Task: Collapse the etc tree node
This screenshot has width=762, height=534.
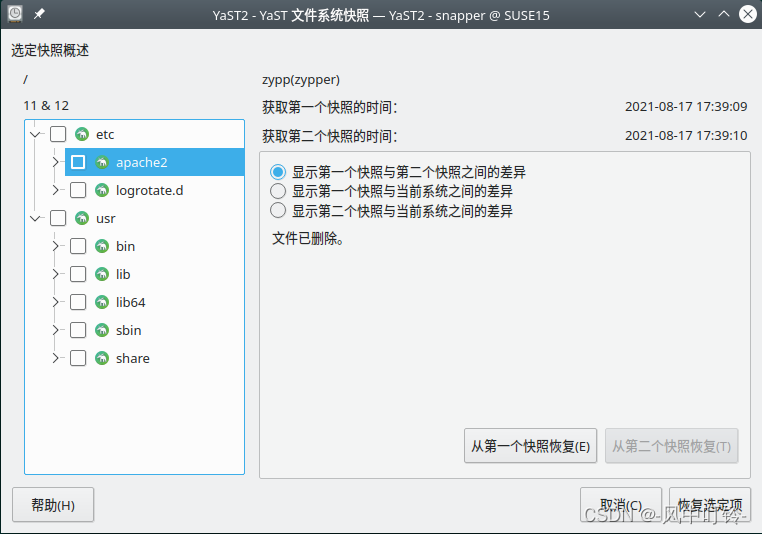Action: tap(35, 134)
